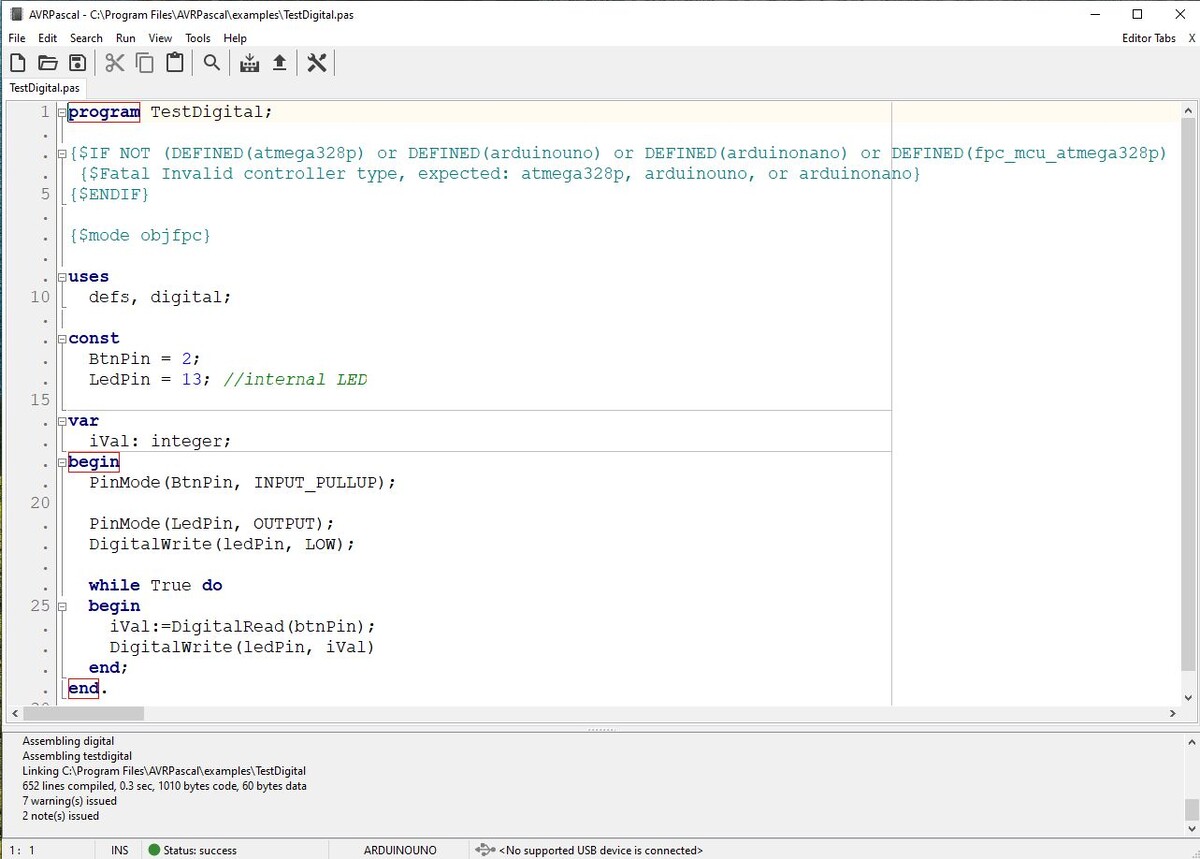Click 'Assembling testdigital' output line

click(x=77, y=756)
